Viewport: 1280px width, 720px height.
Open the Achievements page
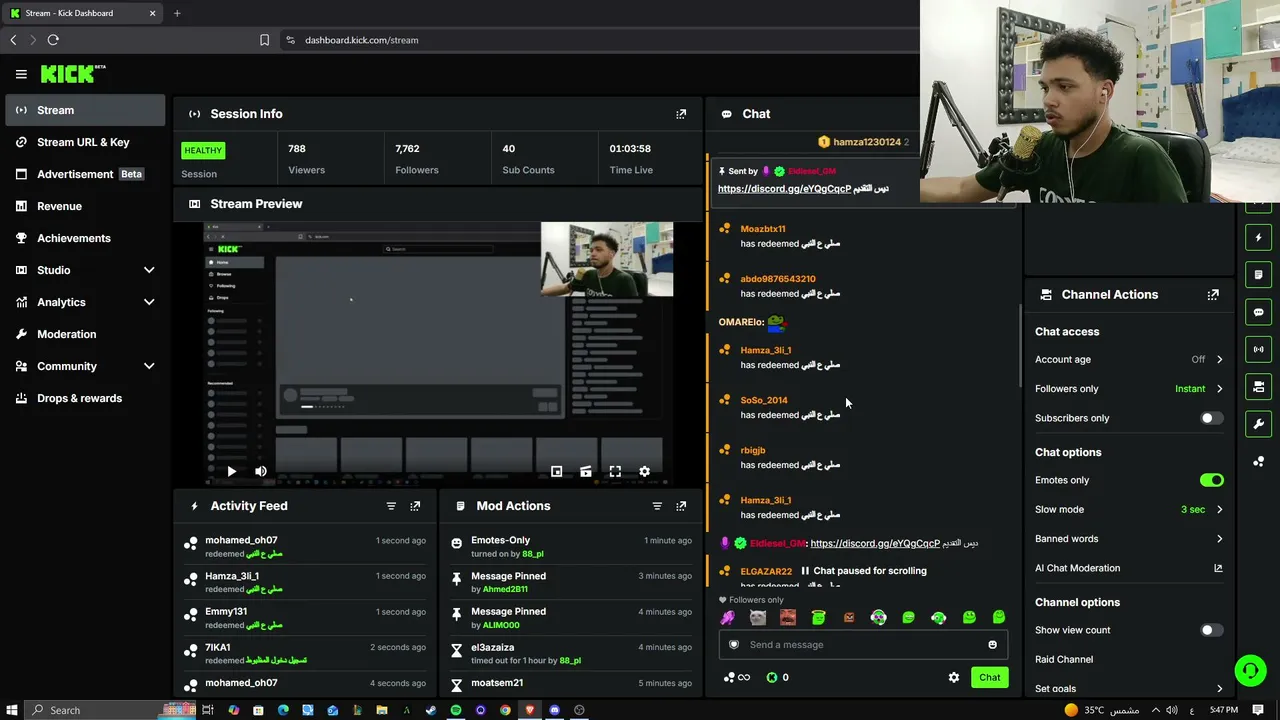click(x=85, y=238)
